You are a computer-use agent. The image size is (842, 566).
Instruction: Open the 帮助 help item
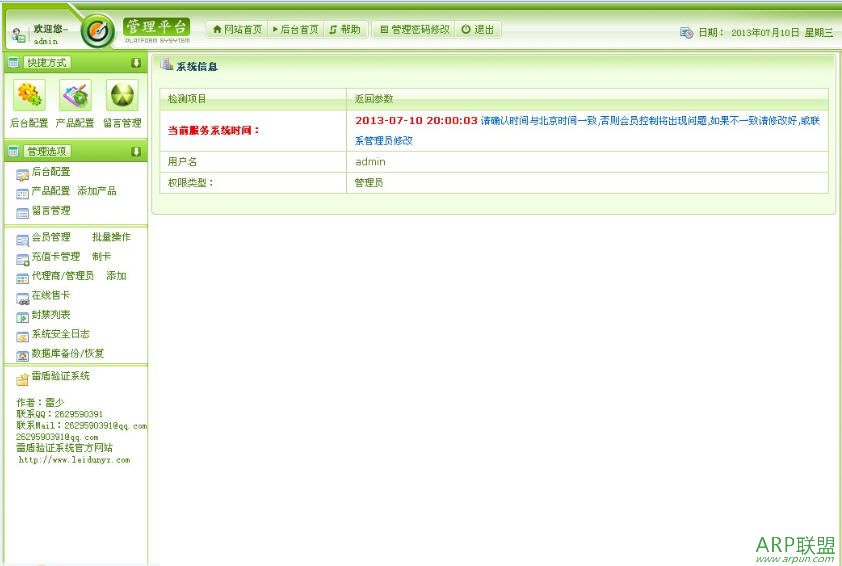345,30
